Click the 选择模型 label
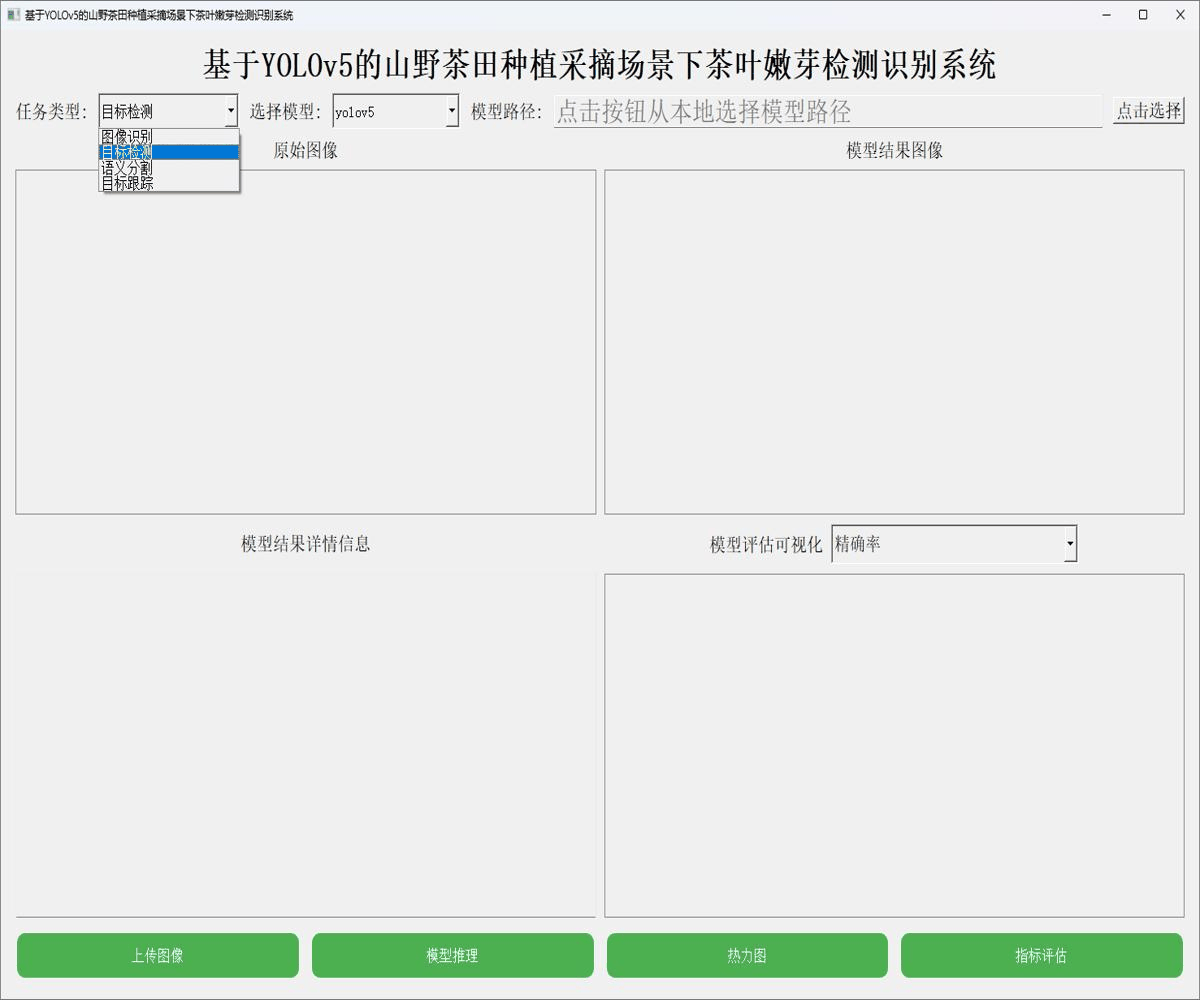Viewport: 1200px width, 1000px height. tap(286, 111)
